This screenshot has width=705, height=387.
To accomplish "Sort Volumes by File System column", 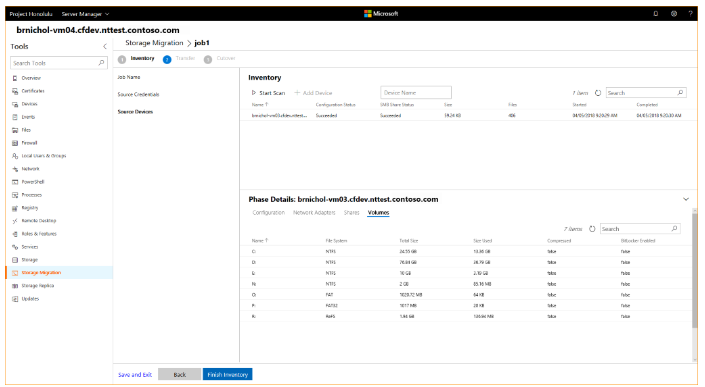I will [x=336, y=241].
